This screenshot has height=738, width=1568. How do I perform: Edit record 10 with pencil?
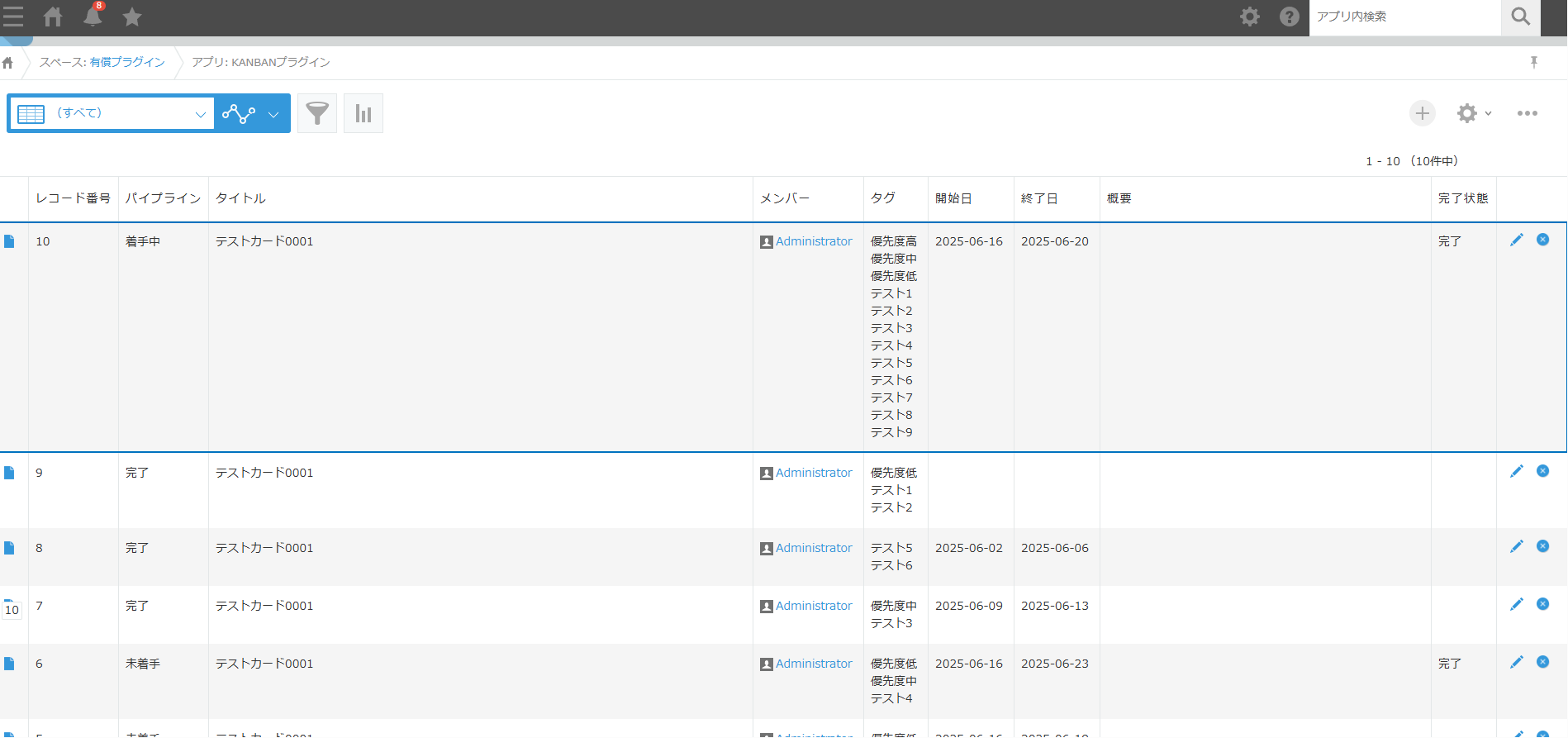(1517, 240)
